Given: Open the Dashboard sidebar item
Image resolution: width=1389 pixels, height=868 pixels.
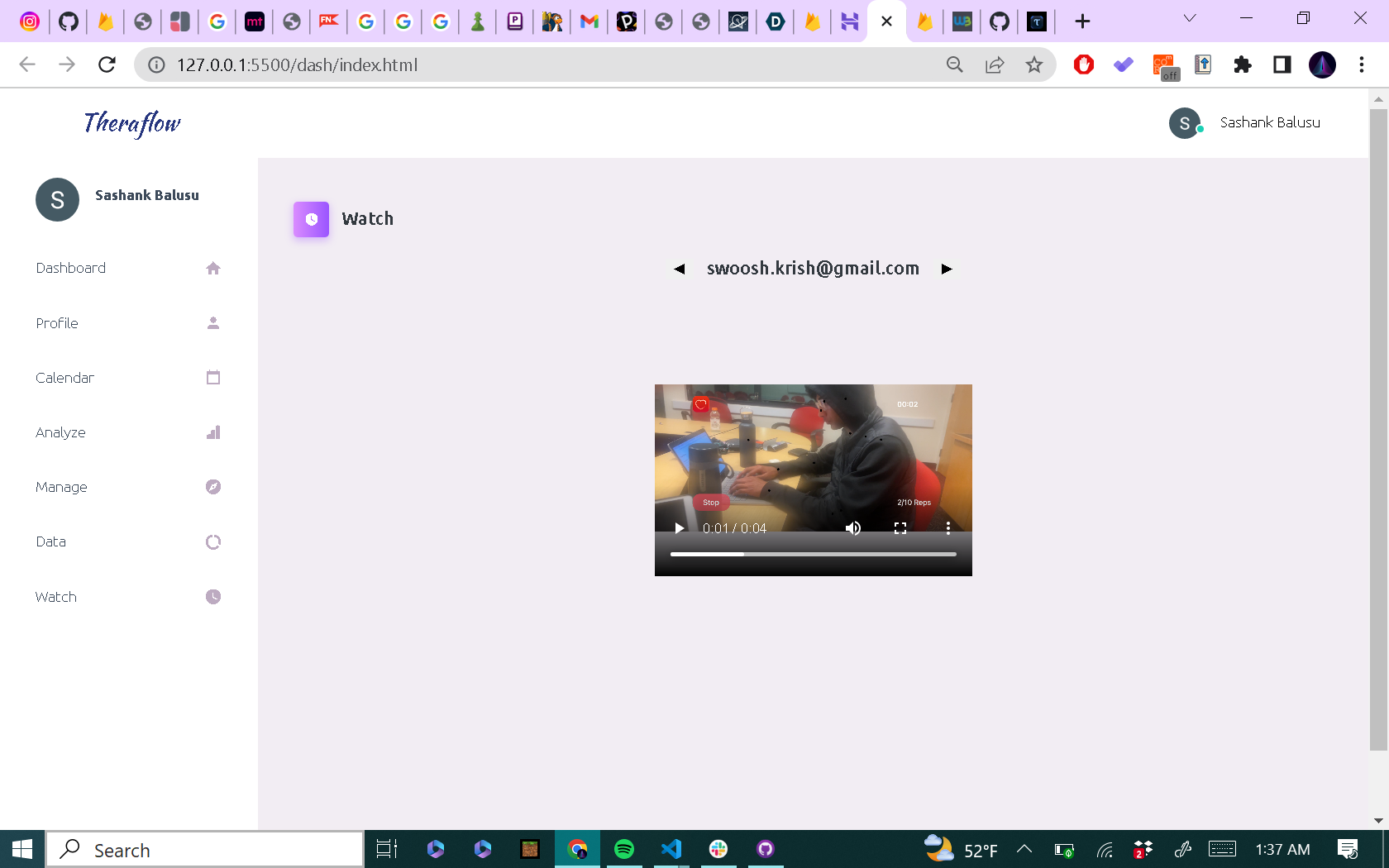Looking at the screenshot, I should point(128,268).
